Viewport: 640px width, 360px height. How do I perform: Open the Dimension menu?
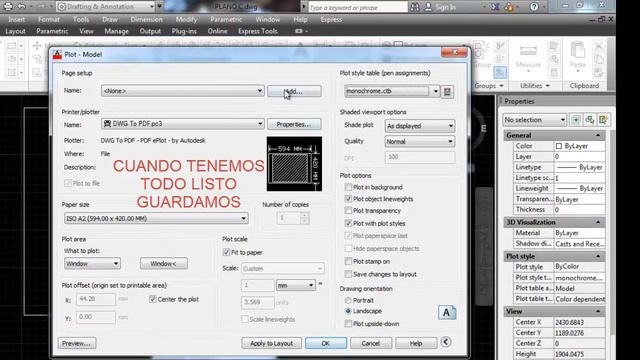tap(146, 20)
